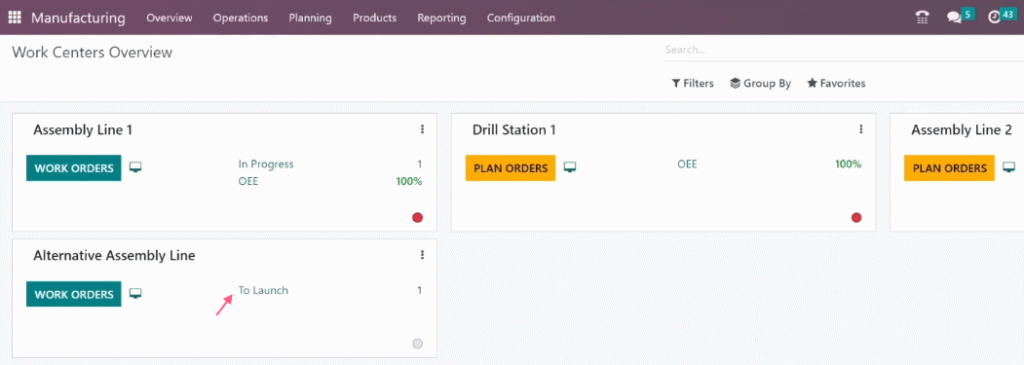Click the Search input field
This screenshot has height=365, width=1024.
[x=842, y=50]
